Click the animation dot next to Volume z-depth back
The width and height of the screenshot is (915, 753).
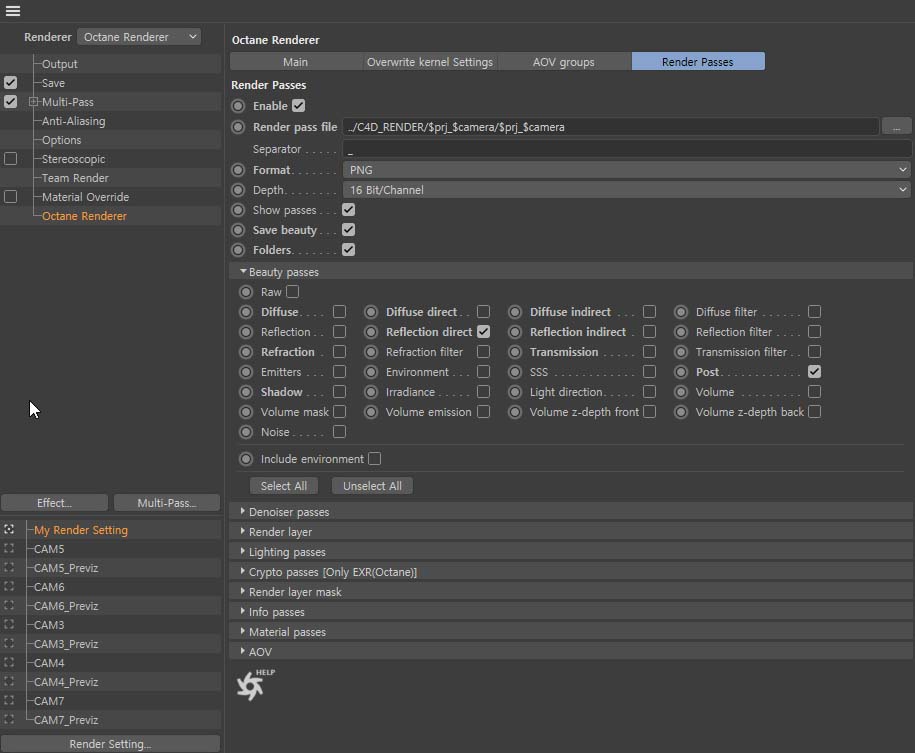681,412
